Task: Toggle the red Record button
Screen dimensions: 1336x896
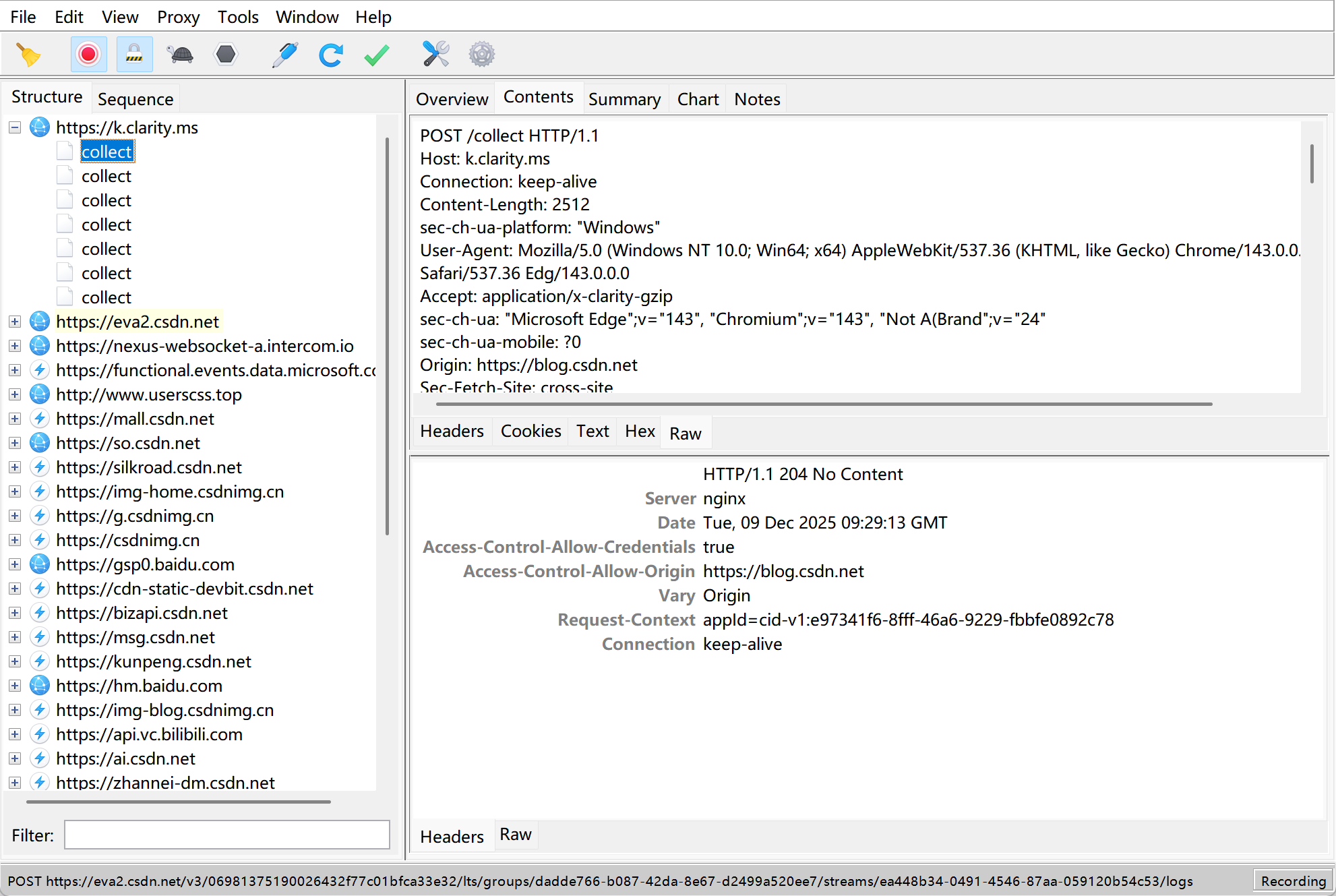Action: click(88, 55)
